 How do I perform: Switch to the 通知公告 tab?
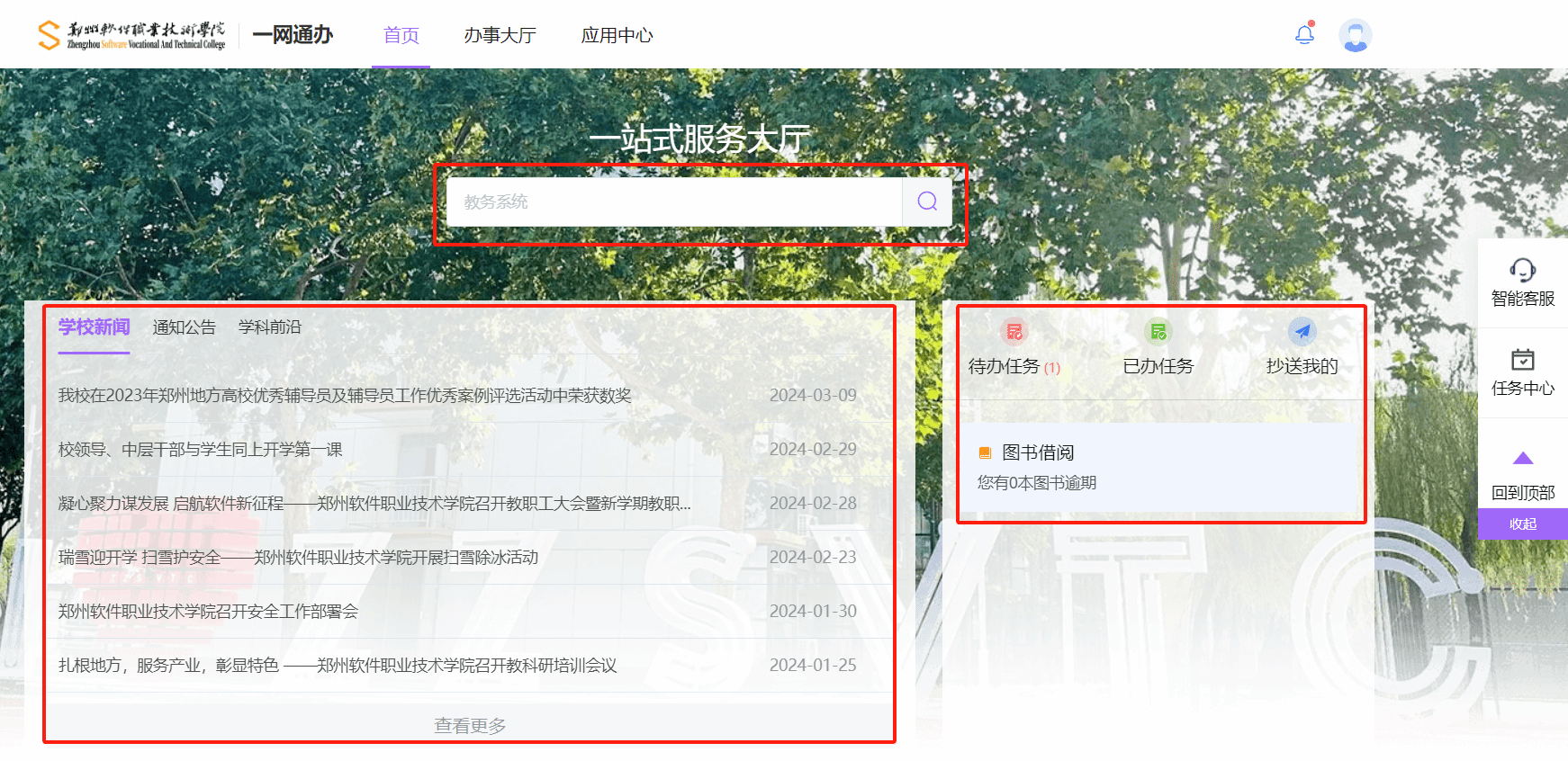coord(184,327)
